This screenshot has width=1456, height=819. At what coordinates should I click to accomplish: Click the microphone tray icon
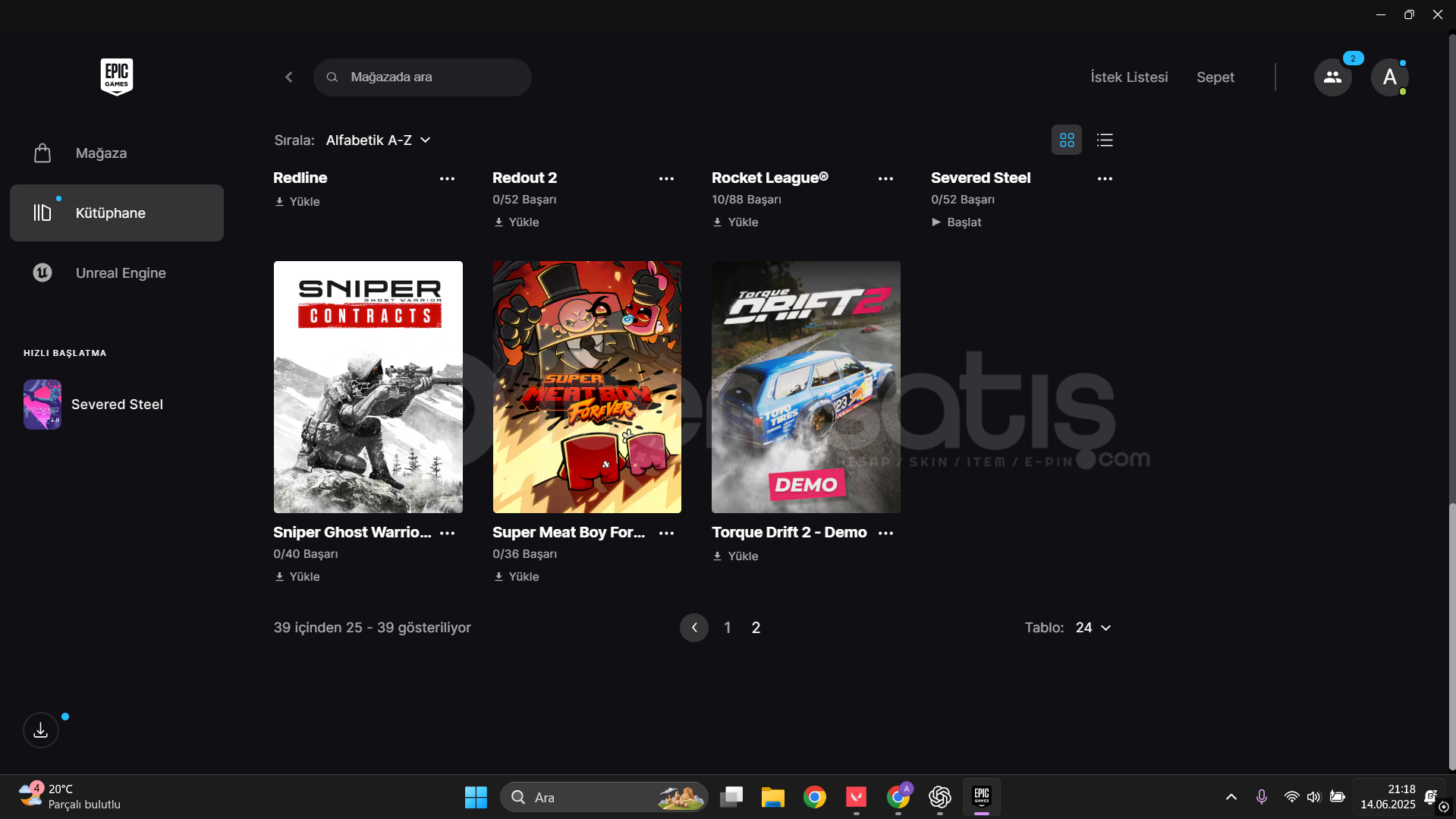point(1261,797)
